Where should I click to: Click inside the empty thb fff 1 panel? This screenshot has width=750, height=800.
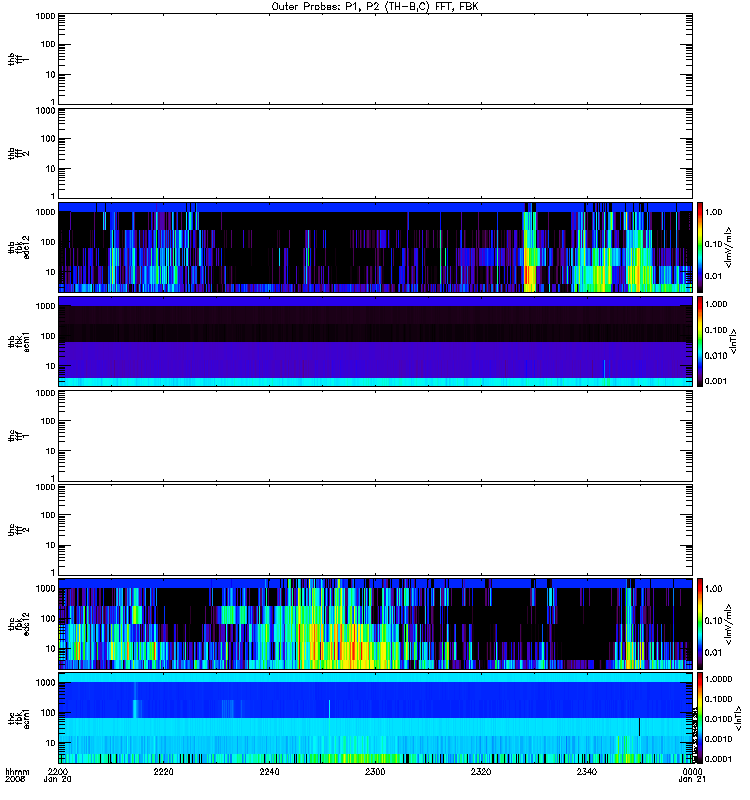point(376,59)
